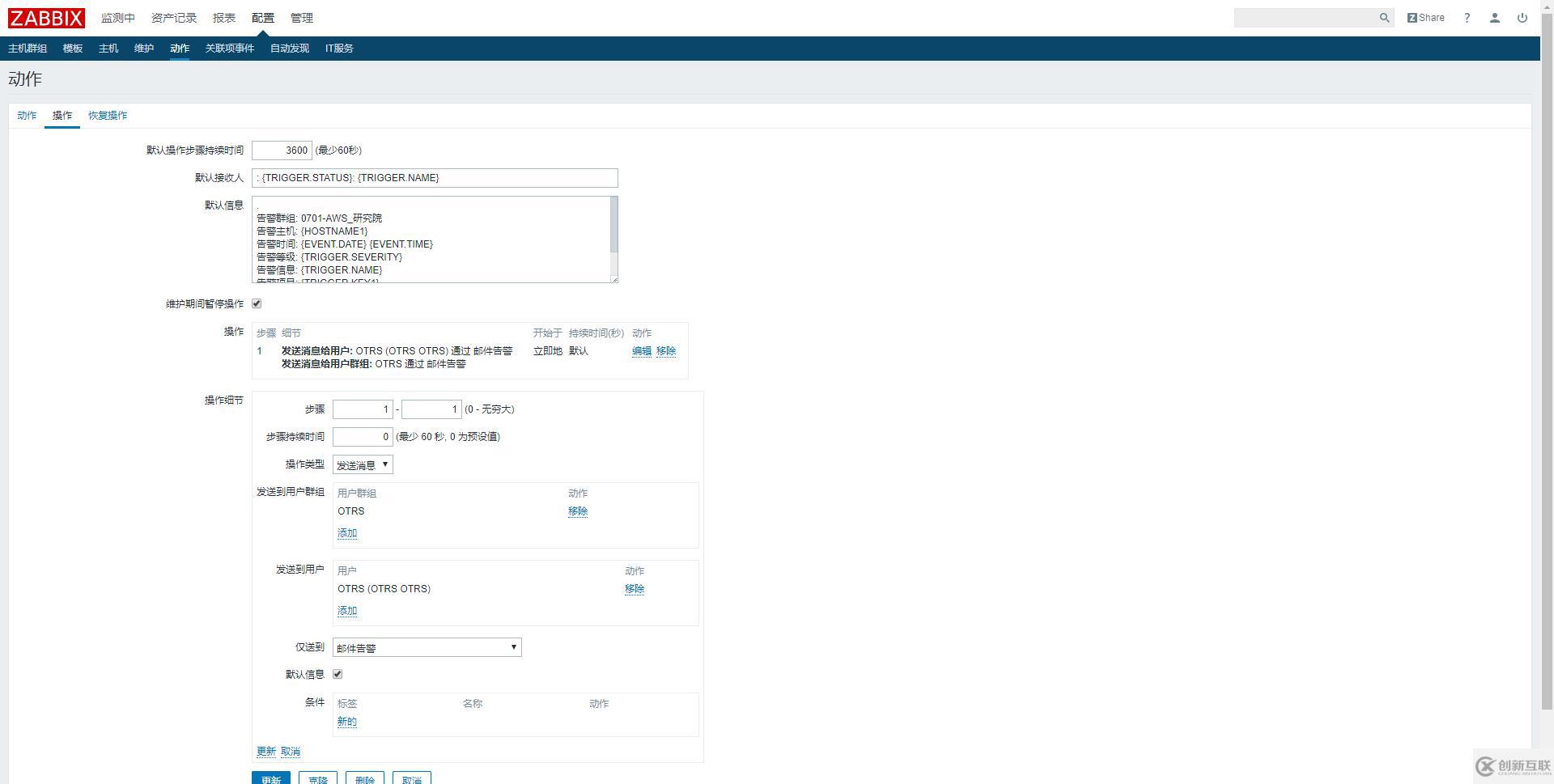
Task: Switch to the 动作 form tab
Action: [27, 116]
